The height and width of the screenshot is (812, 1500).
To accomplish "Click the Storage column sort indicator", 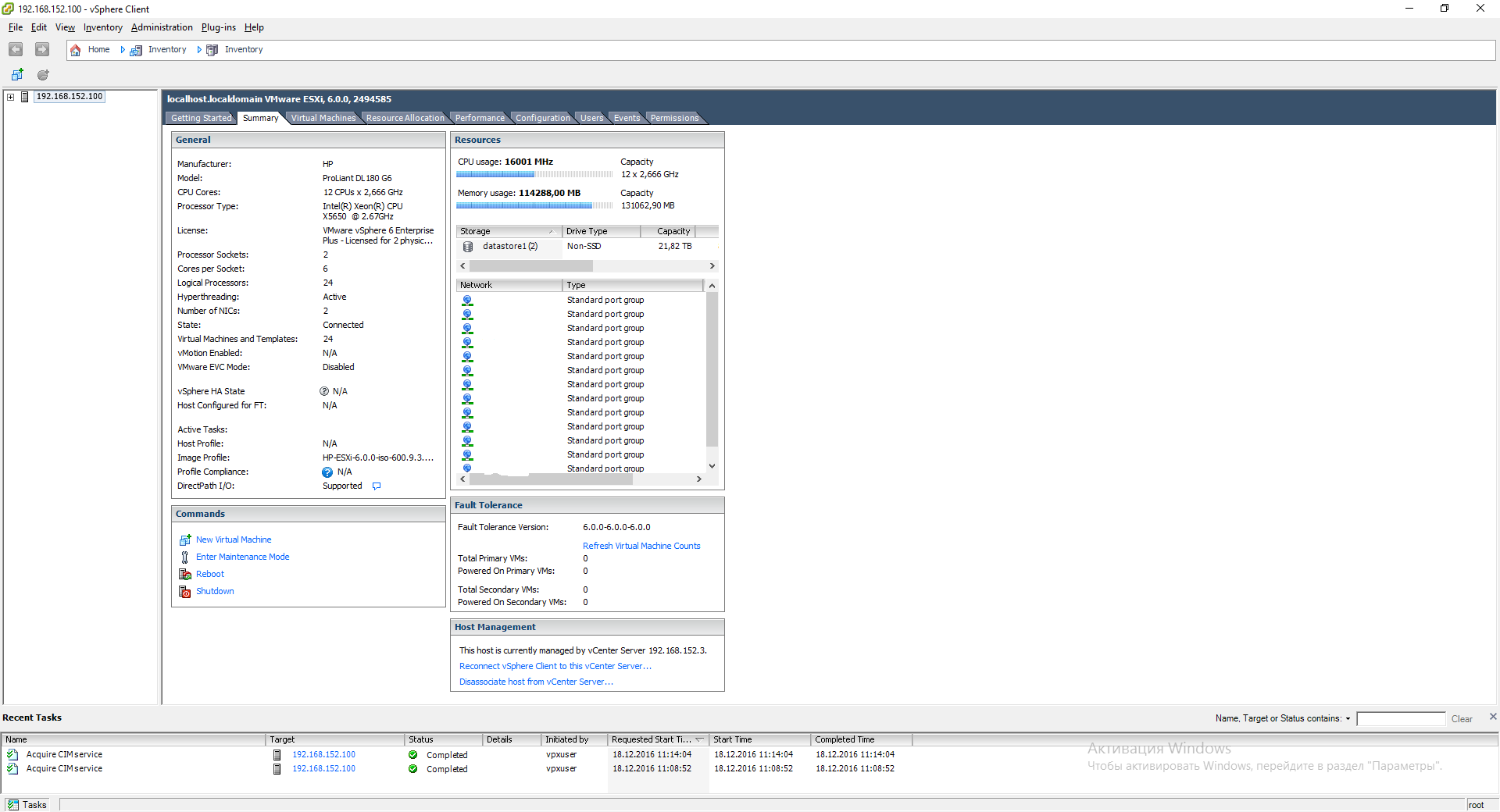I will tap(552, 232).
